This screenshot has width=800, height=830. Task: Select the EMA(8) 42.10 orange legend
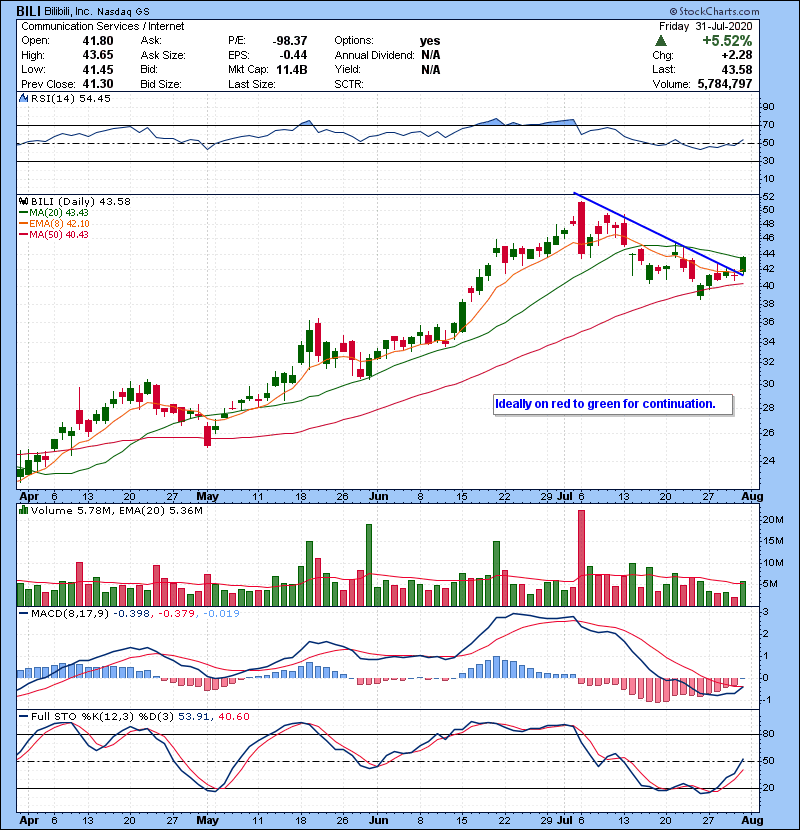click(x=54, y=223)
